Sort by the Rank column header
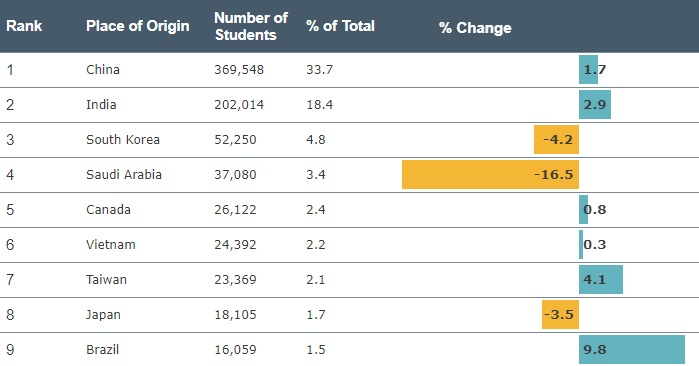 click(24, 26)
